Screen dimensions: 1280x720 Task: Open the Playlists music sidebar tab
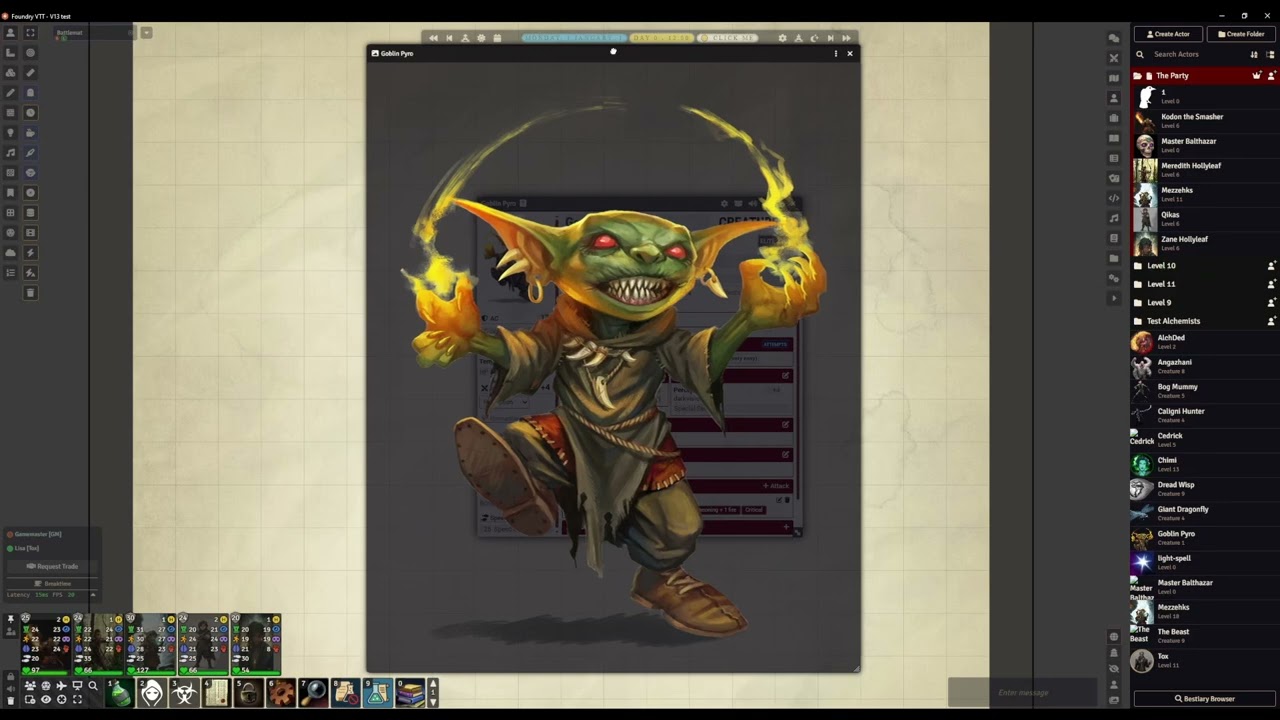pyautogui.click(x=1114, y=218)
